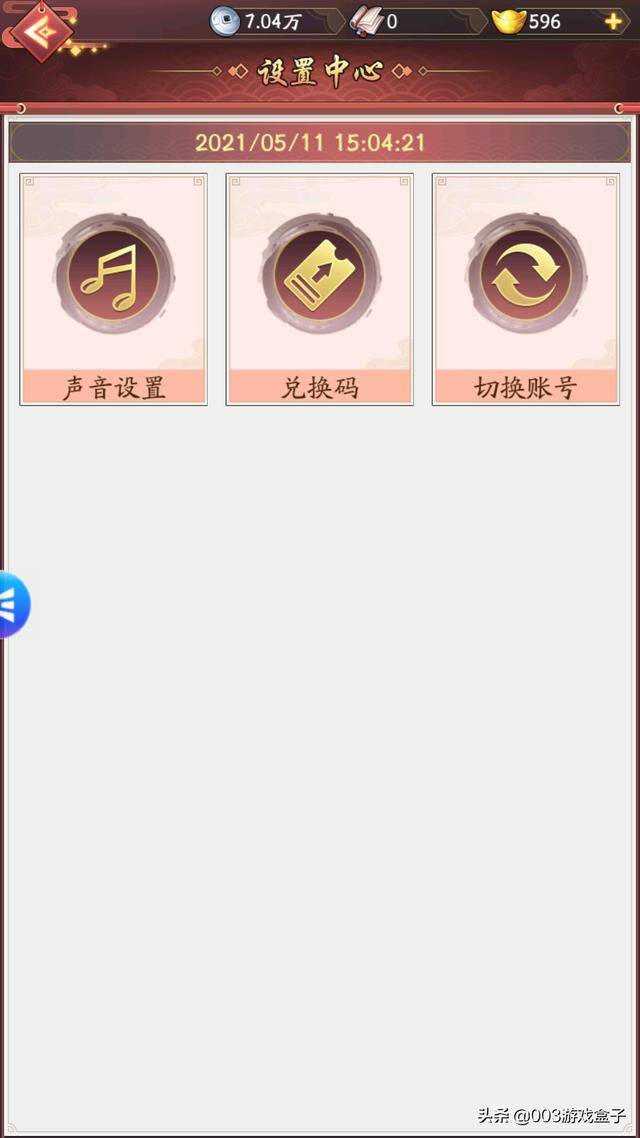Add gold with the plus button

click(613, 22)
